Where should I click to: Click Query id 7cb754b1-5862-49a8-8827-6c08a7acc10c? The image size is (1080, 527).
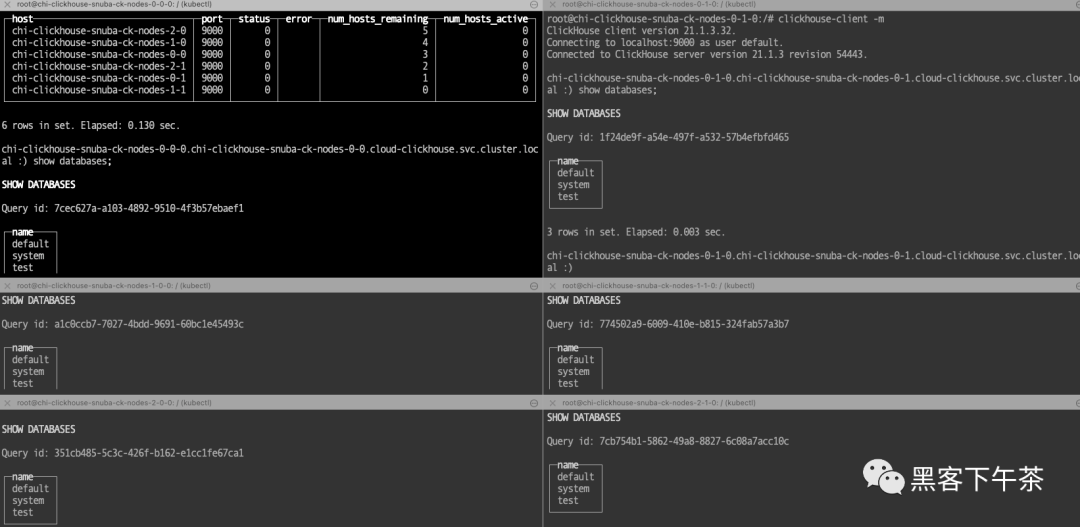(668, 441)
